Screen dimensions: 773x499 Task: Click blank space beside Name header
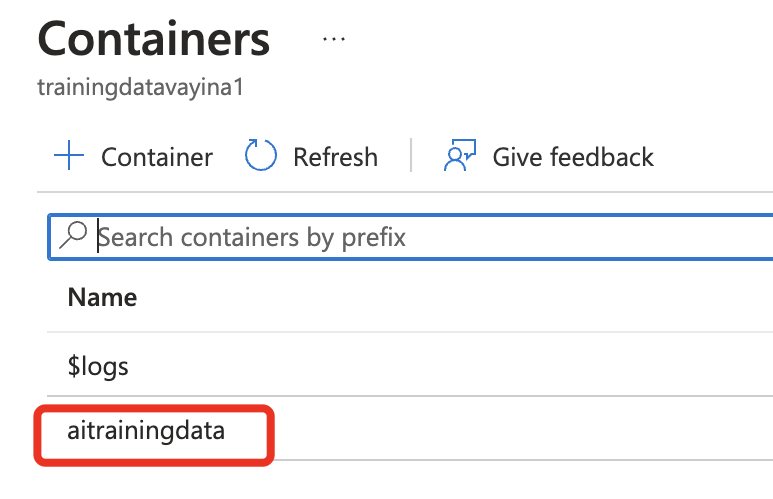pos(444,297)
